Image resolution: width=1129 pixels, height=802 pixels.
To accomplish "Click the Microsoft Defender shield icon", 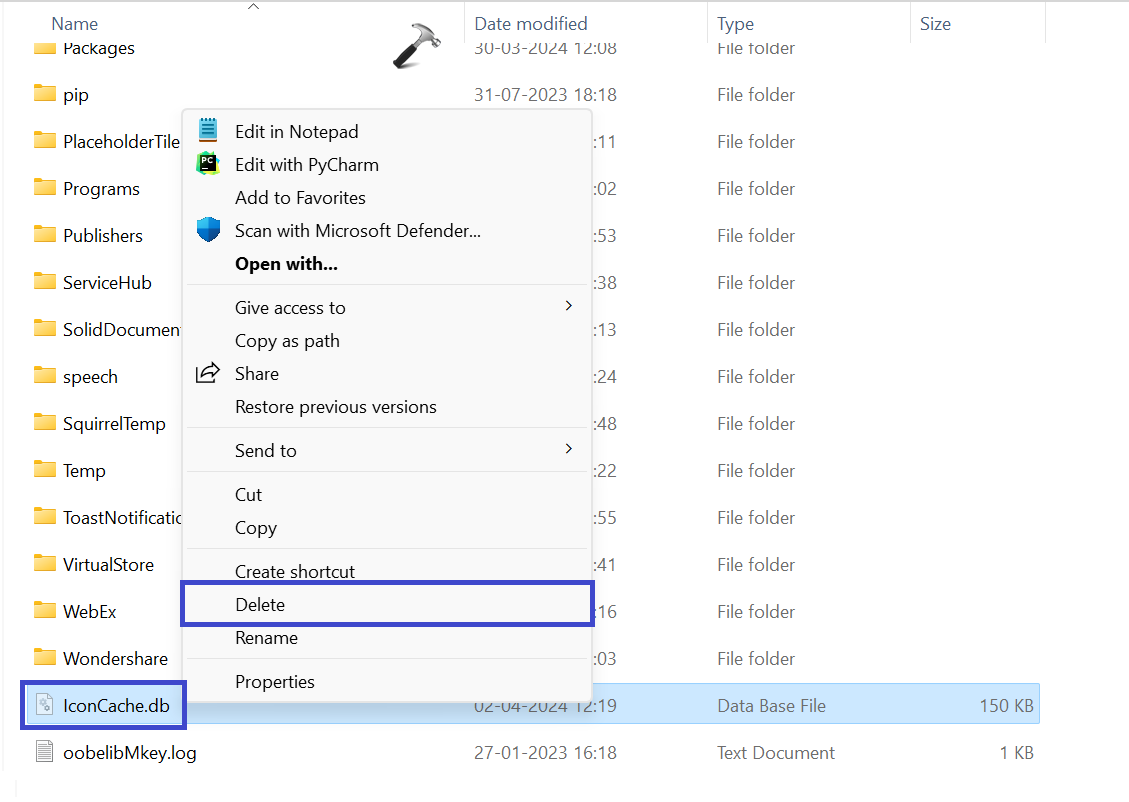I will coord(208,230).
